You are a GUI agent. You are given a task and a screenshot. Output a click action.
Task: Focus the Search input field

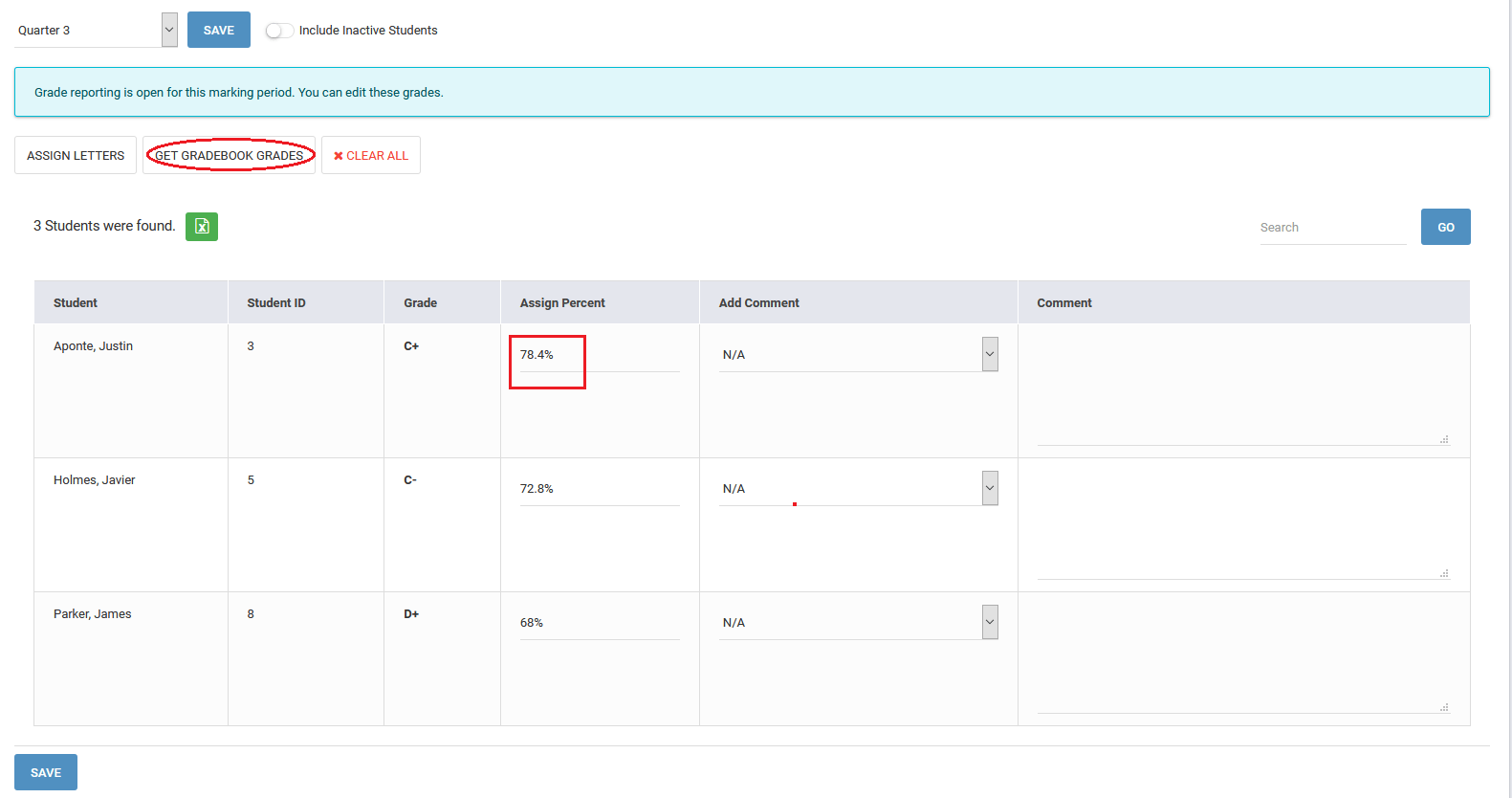[x=1333, y=228]
